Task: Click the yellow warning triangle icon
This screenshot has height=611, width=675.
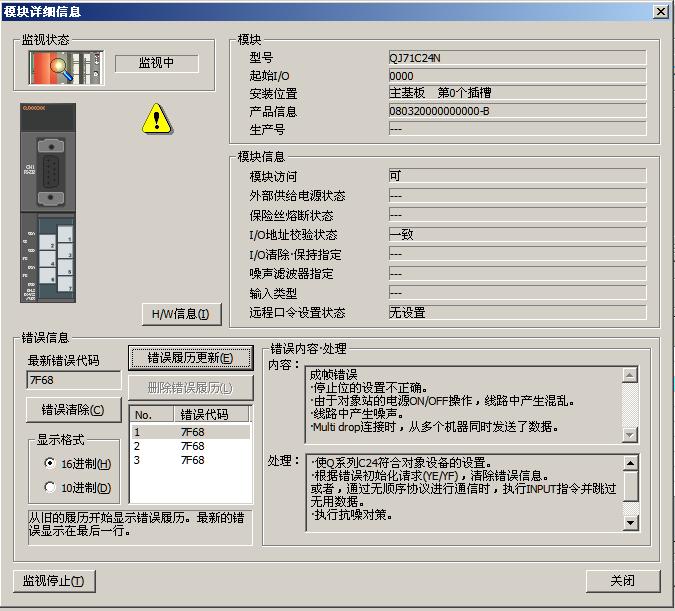Action: point(156,119)
